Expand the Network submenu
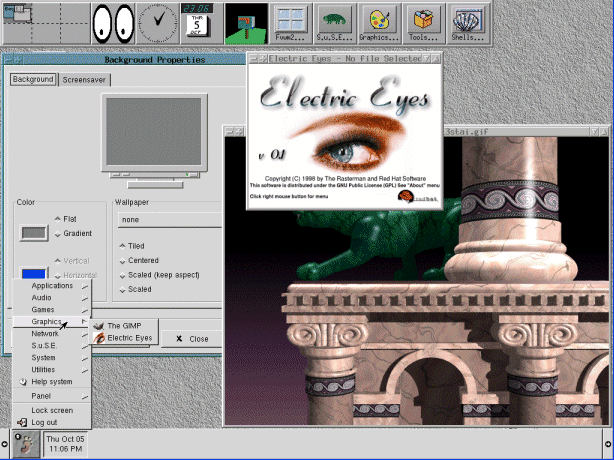The image size is (614, 460). tap(52, 334)
